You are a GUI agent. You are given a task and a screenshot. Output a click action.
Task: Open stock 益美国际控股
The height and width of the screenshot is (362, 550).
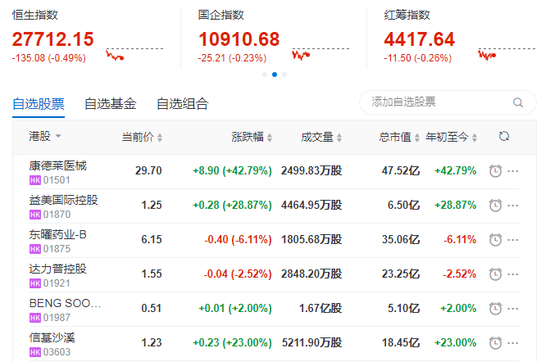(63, 200)
